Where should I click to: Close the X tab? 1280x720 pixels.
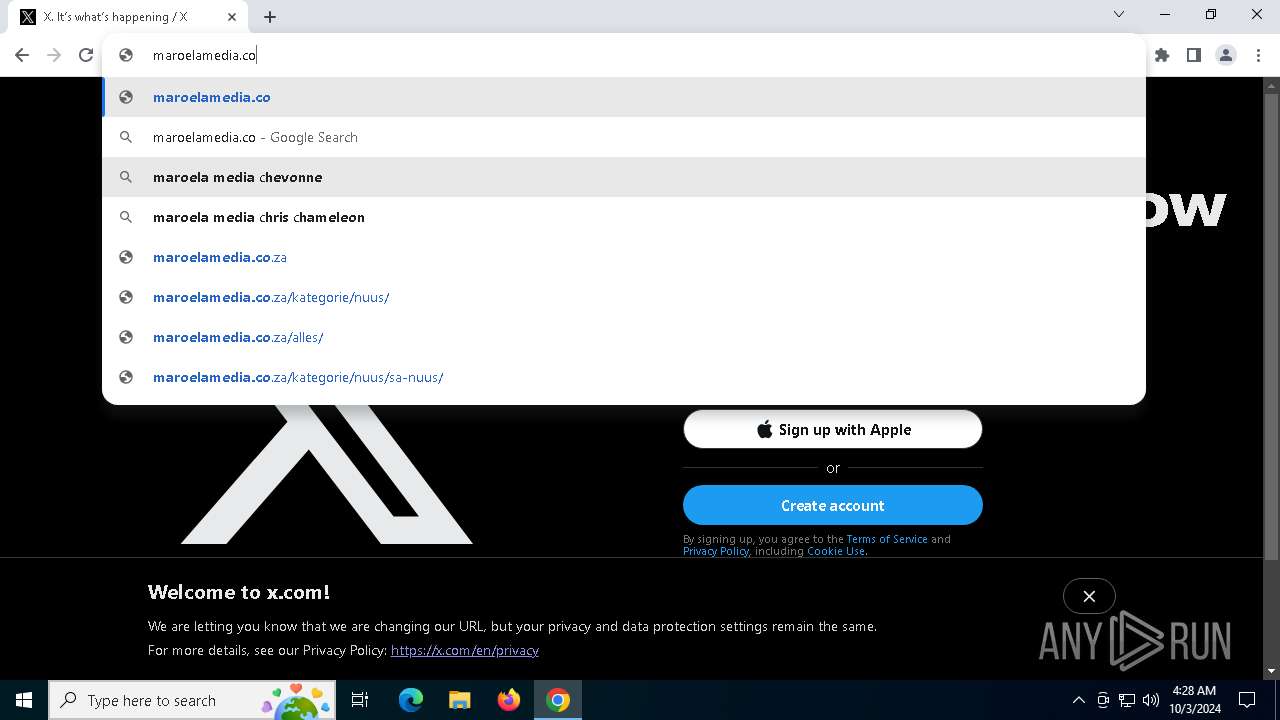(x=232, y=17)
